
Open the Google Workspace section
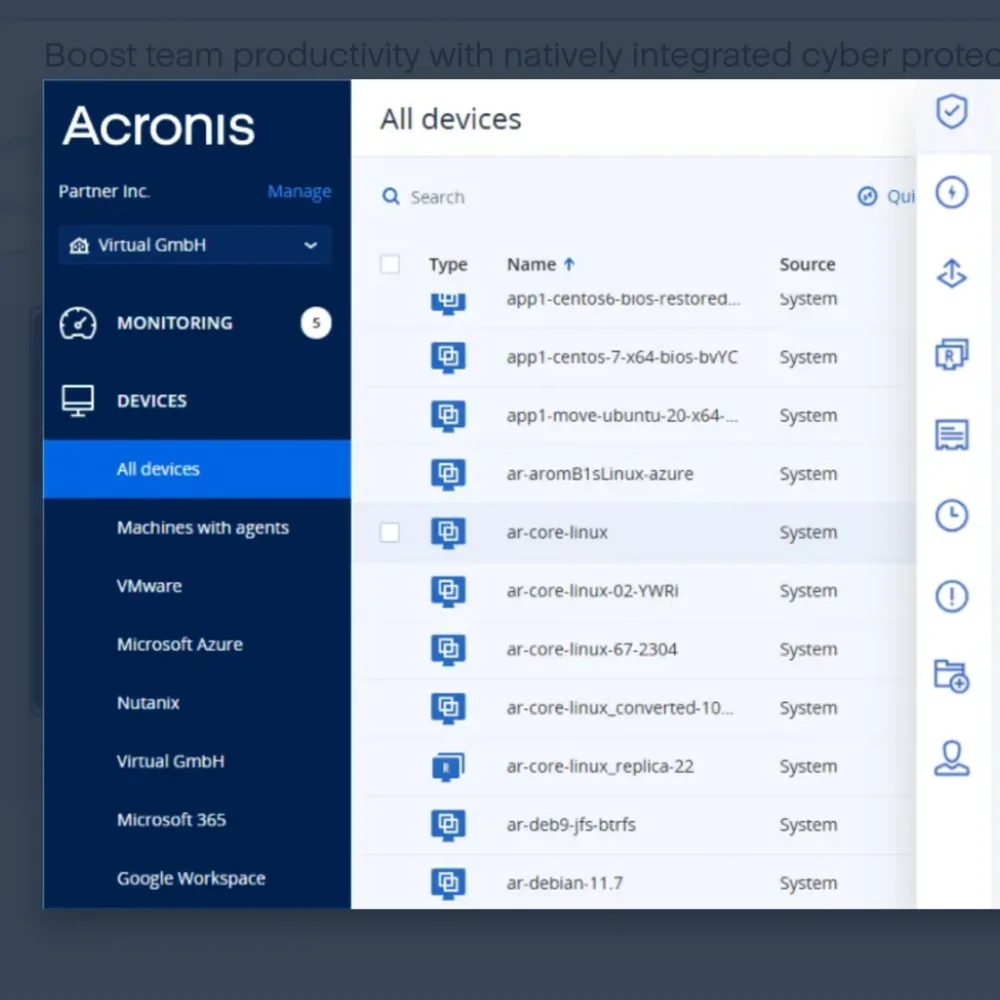[x=191, y=878]
